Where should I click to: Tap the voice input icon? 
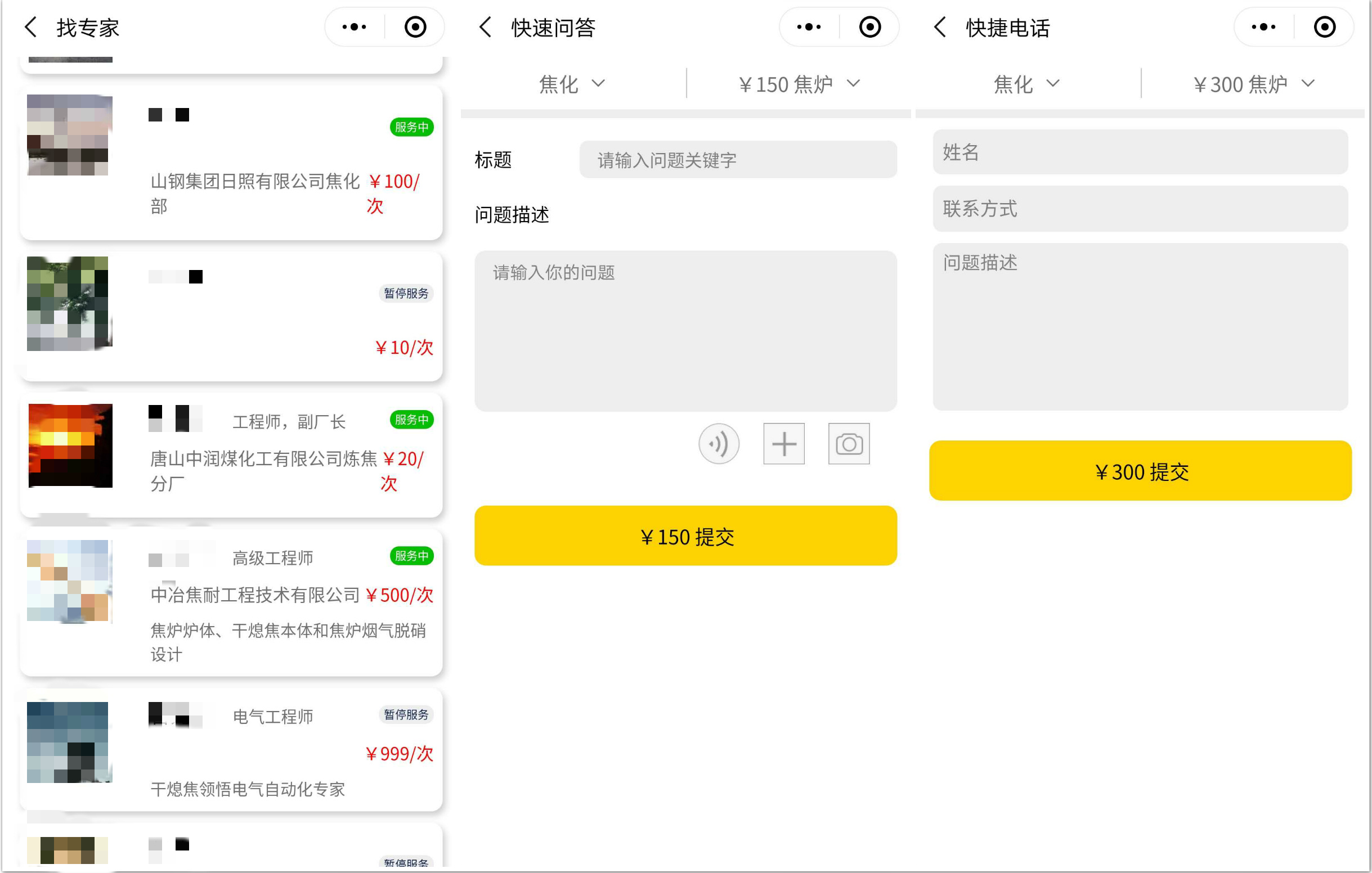click(x=719, y=444)
